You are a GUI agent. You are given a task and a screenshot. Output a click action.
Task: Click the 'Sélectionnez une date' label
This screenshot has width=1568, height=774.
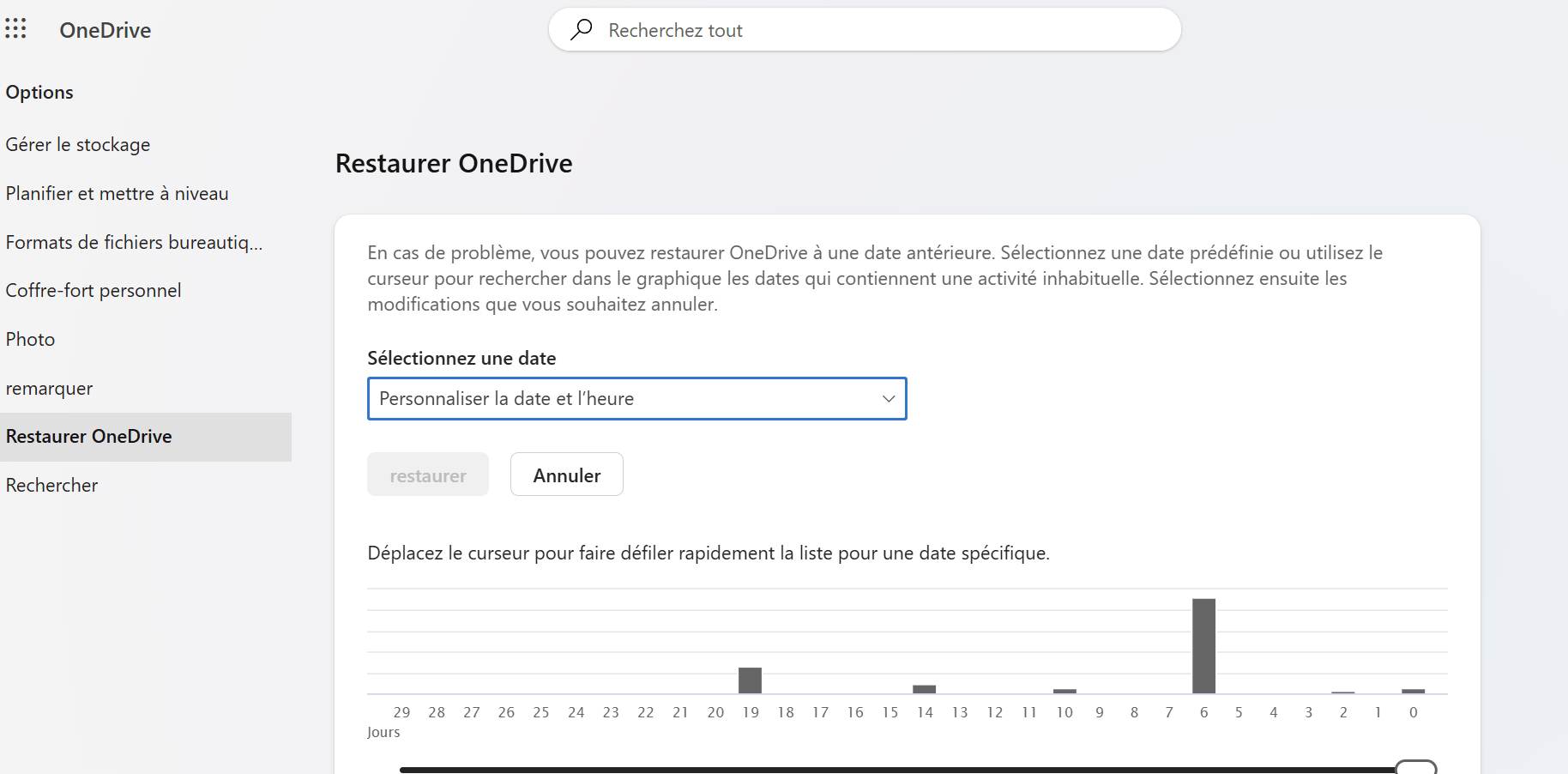[461, 359]
